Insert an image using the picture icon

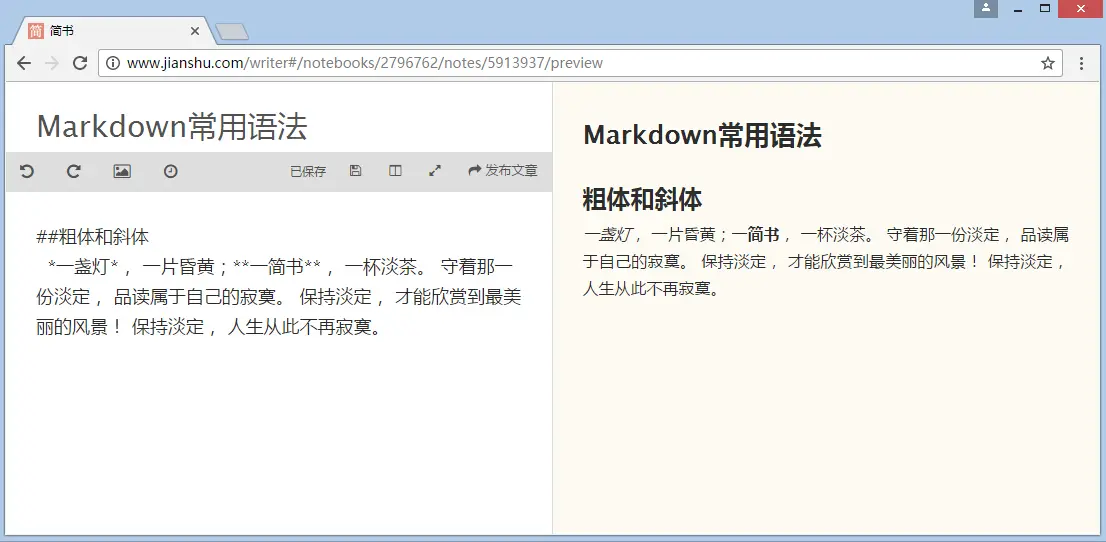coord(122,171)
